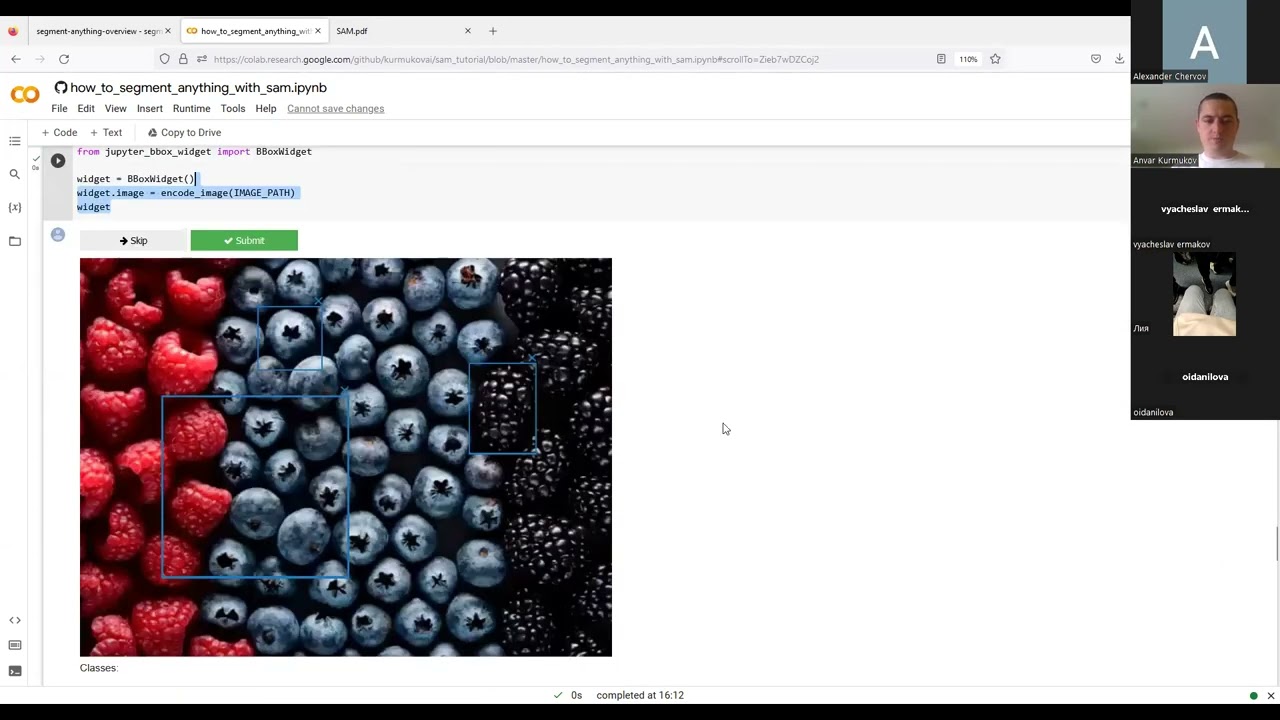Viewport: 1280px width, 720px height.
Task: Open the search panel icon
Action: (x=15, y=174)
